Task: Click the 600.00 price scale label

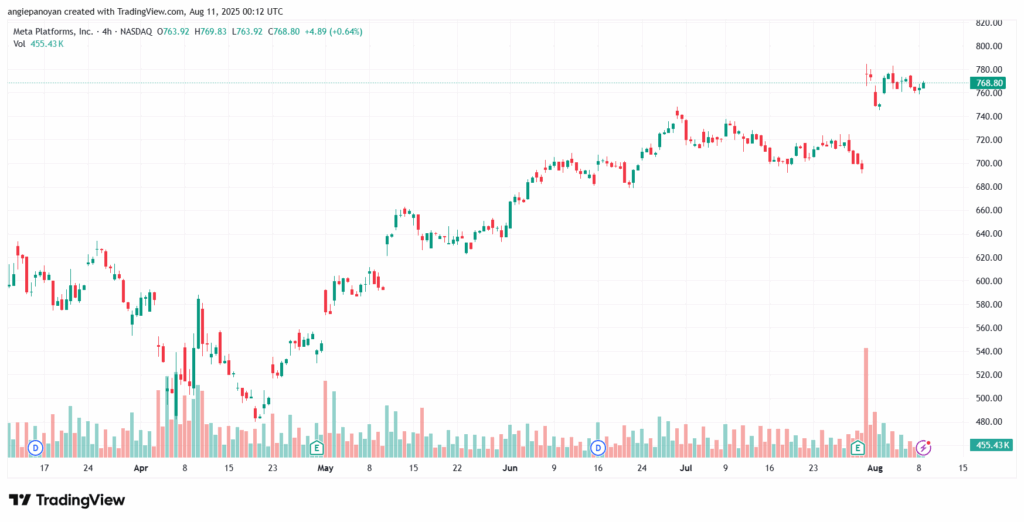Action: click(x=989, y=281)
